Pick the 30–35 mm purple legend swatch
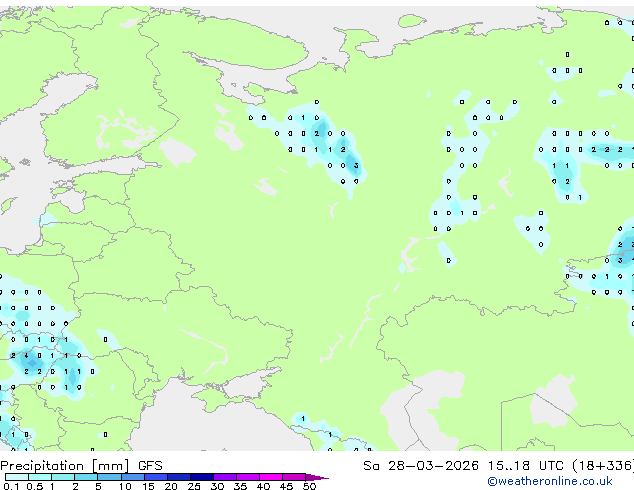 (225, 477)
